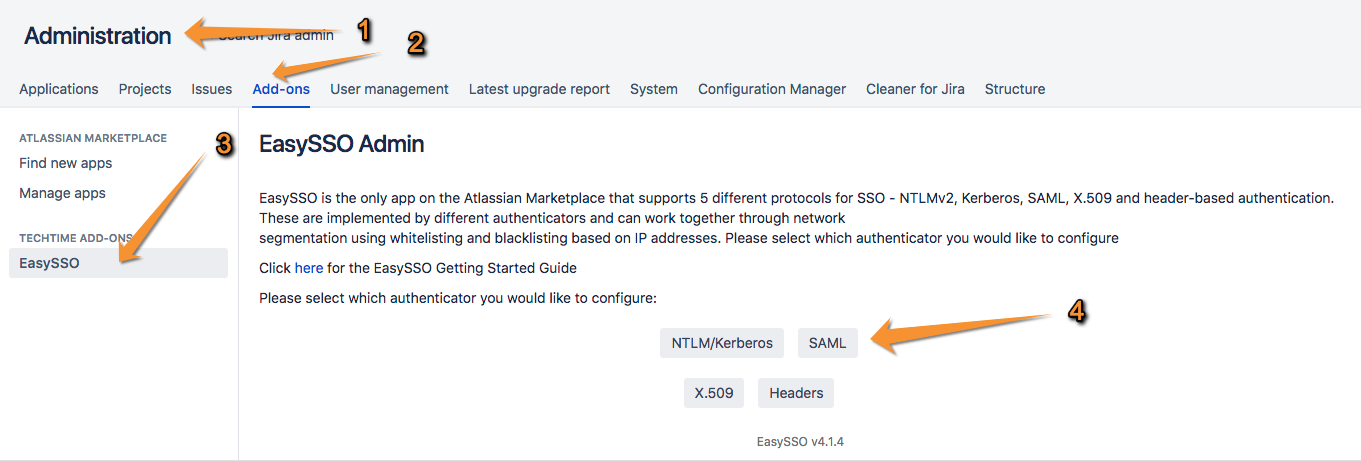1361x461 pixels.
Task: Choose the X.509 authenticator button
Action: click(x=714, y=393)
